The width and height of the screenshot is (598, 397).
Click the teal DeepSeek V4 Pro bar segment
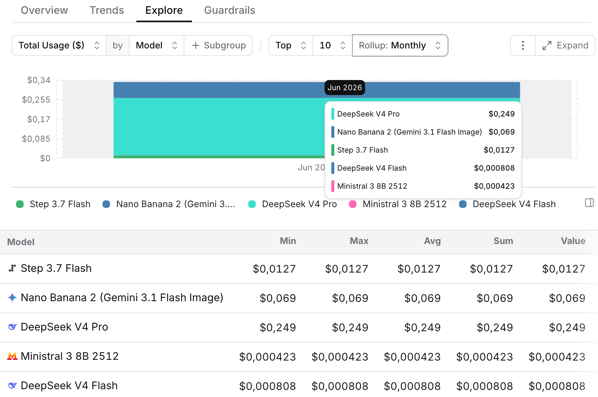(x=219, y=127)
